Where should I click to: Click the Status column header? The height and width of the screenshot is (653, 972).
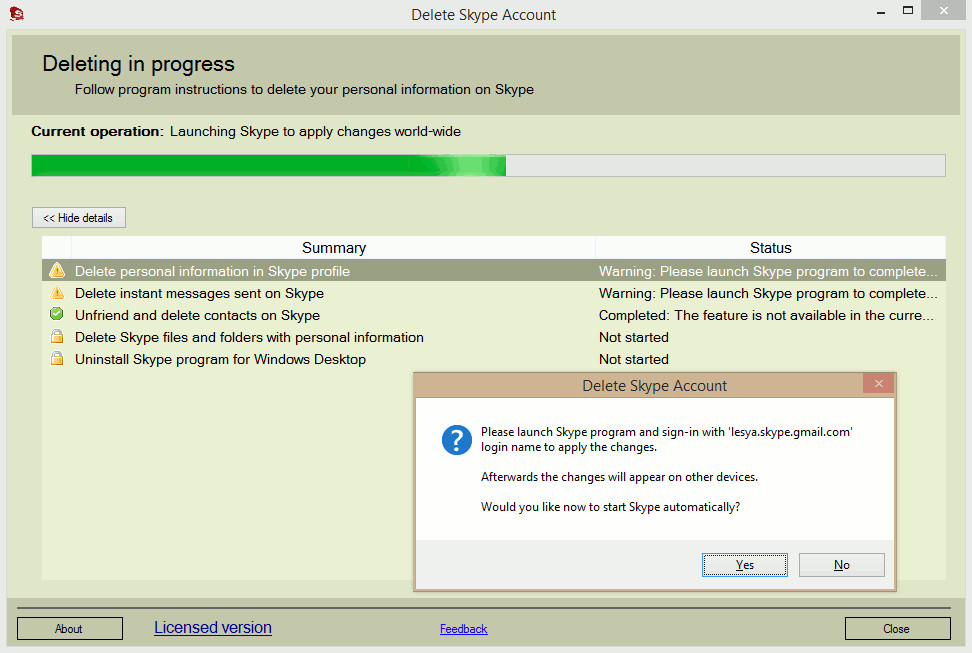(771, 247)
